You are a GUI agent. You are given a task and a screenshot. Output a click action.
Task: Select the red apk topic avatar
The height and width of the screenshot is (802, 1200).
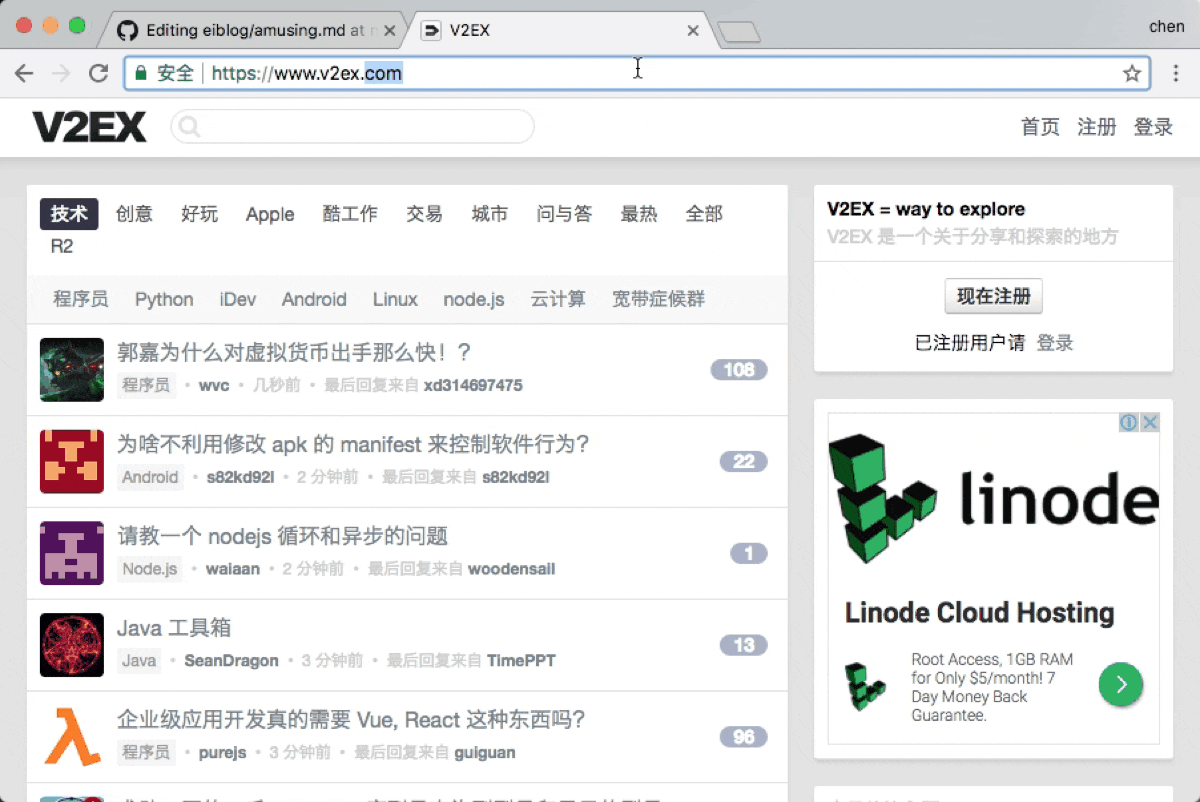click(71, 461)
